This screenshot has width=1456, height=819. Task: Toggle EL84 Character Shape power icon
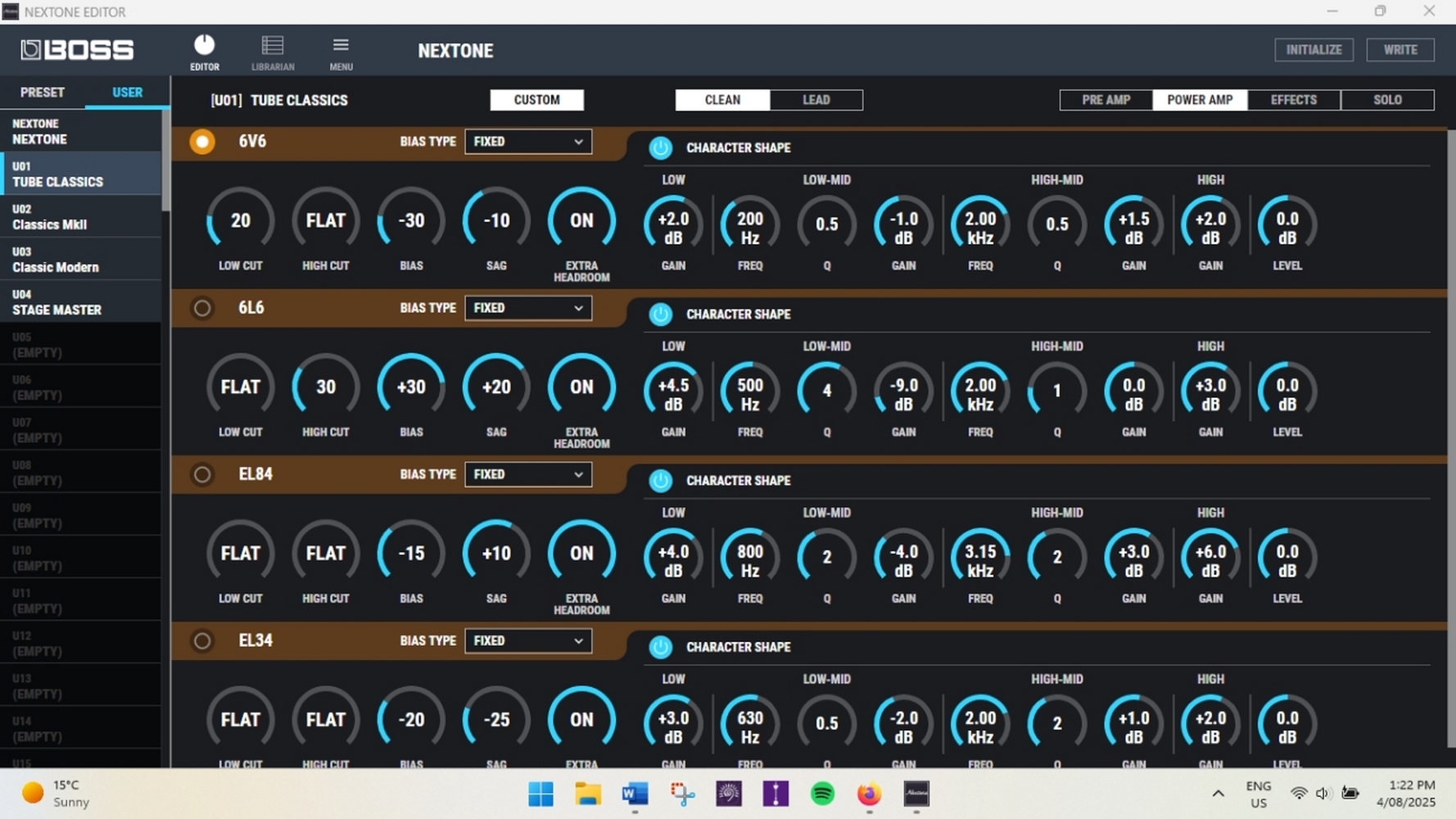660,480
